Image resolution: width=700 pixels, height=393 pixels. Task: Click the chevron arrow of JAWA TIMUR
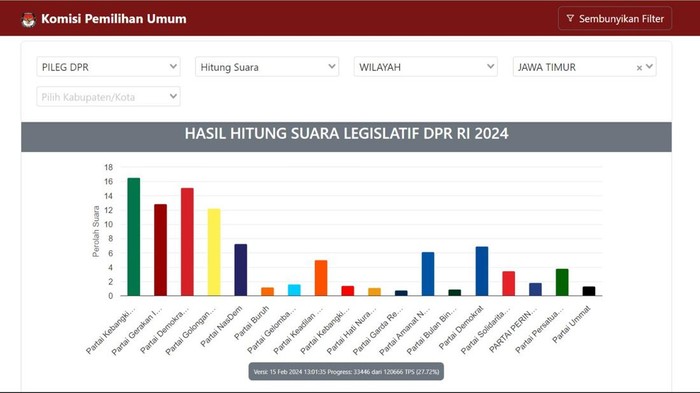(650, 67)
